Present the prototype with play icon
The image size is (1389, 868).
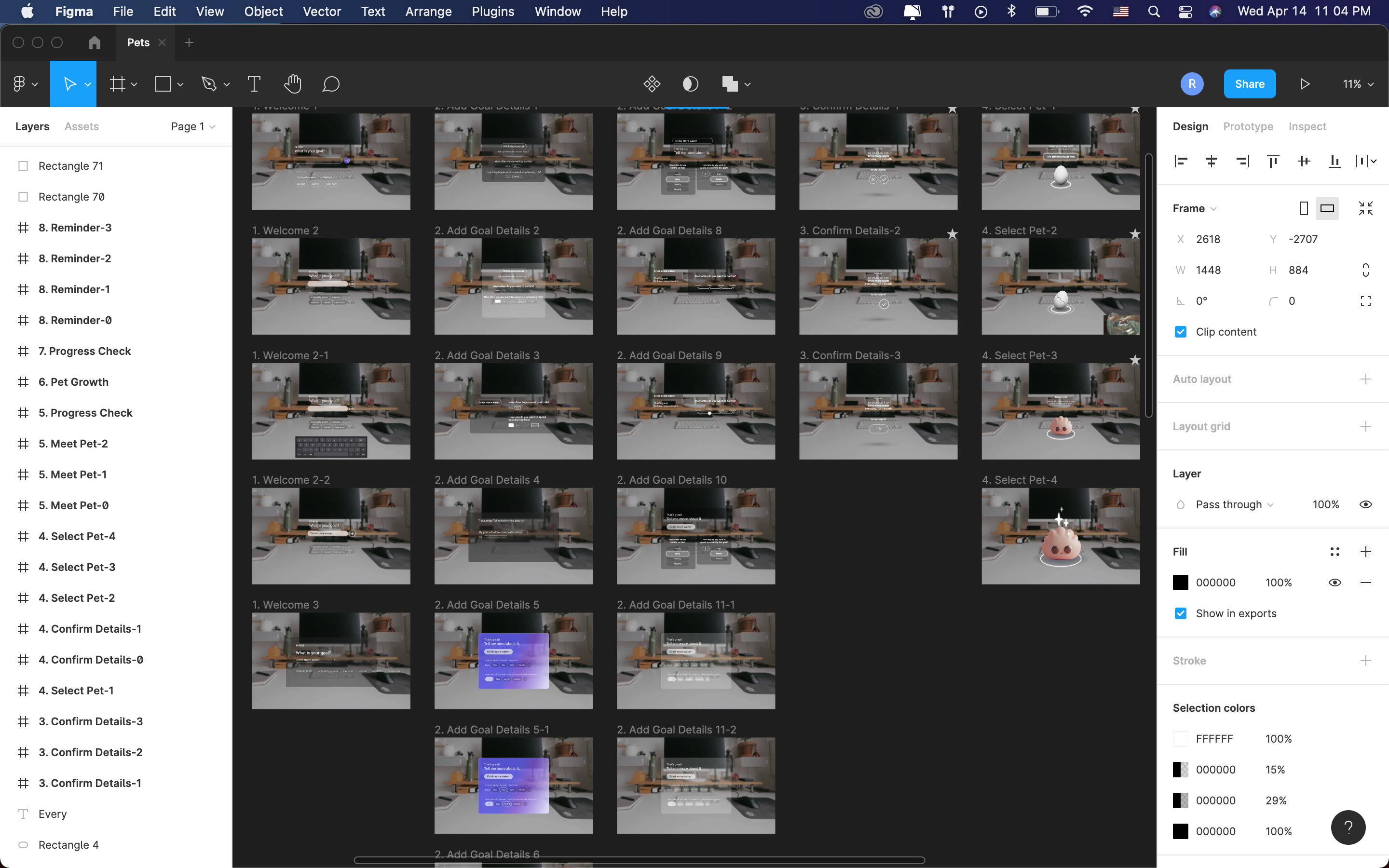1305,84
